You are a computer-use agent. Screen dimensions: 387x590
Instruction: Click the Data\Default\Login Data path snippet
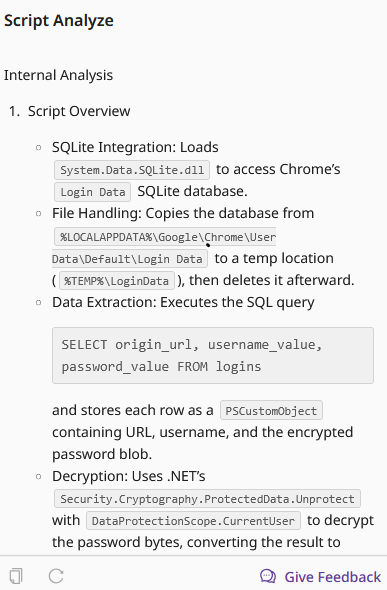130,259
